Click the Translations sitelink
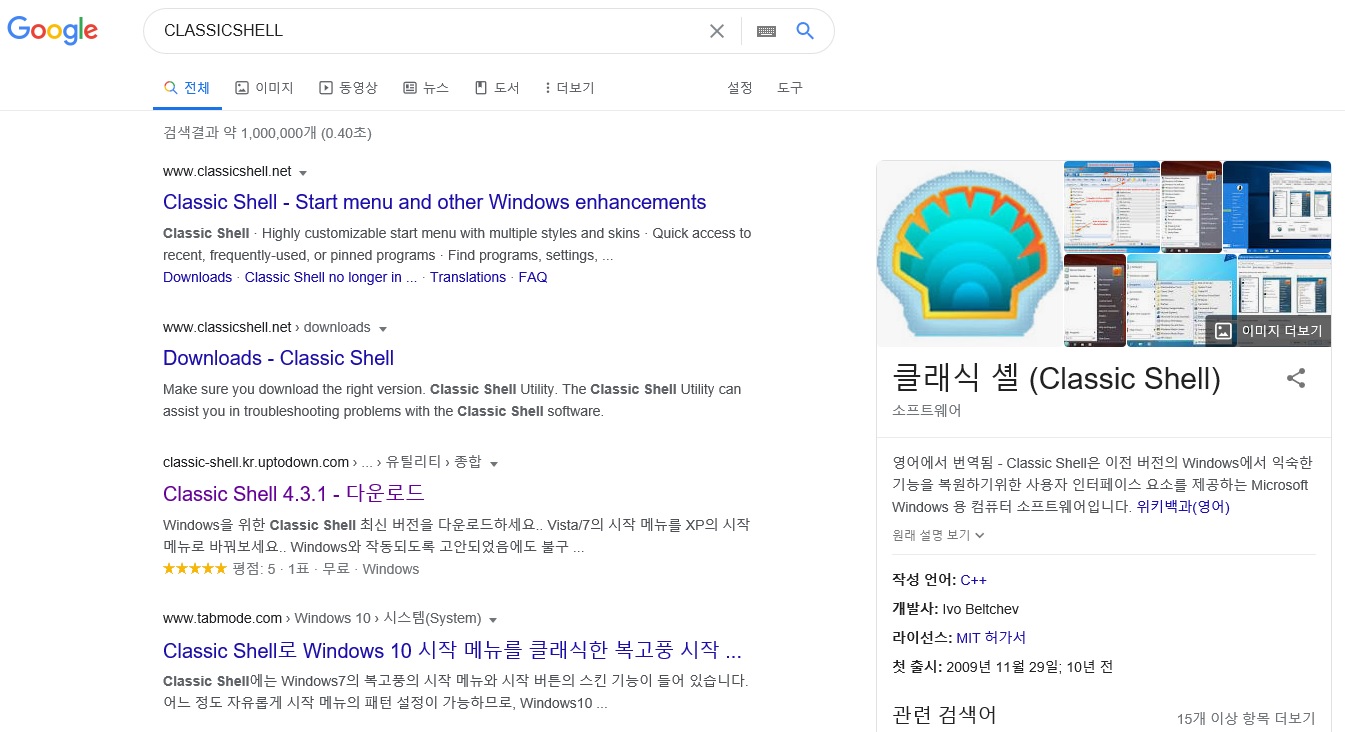Viewport: 1345px width, 732px height. pos(468,277)
